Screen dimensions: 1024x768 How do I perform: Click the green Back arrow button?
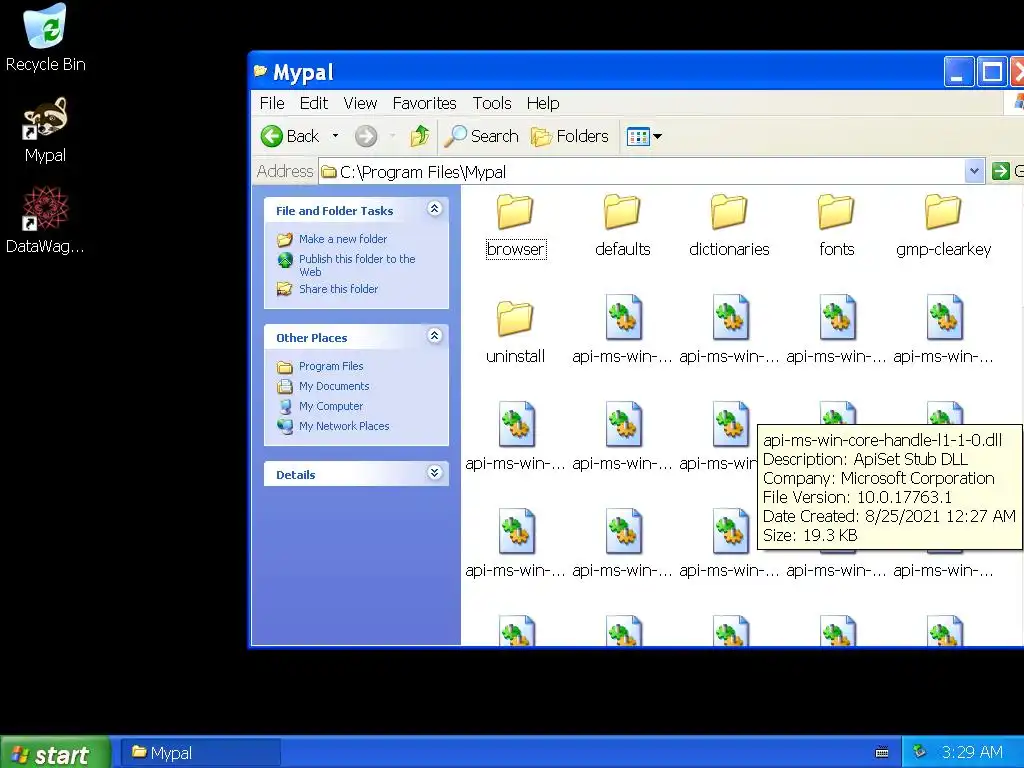(x=272, y=136)
